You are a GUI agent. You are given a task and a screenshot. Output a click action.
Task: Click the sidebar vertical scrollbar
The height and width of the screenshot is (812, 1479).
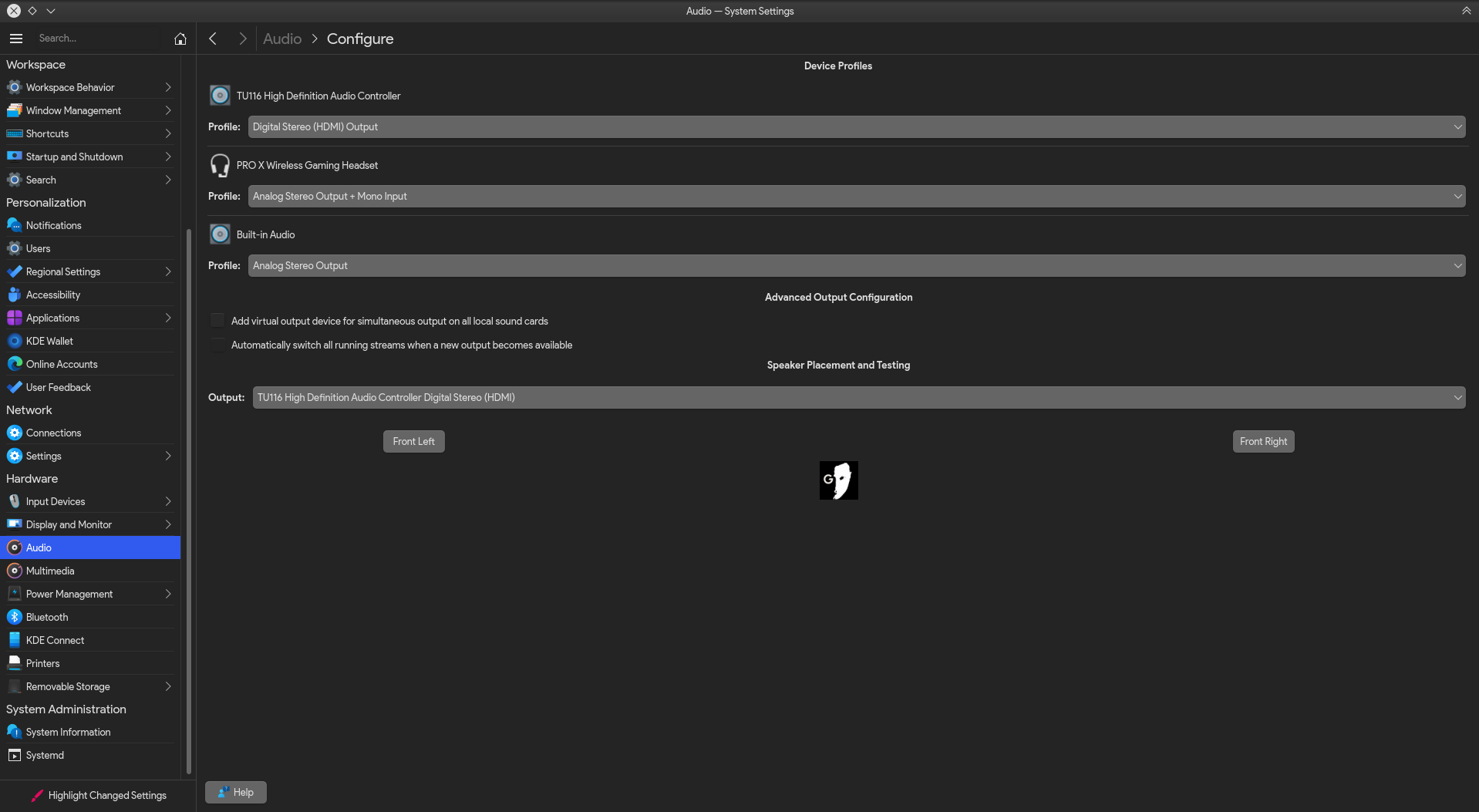pyautogui.click(x=189, y=501)
